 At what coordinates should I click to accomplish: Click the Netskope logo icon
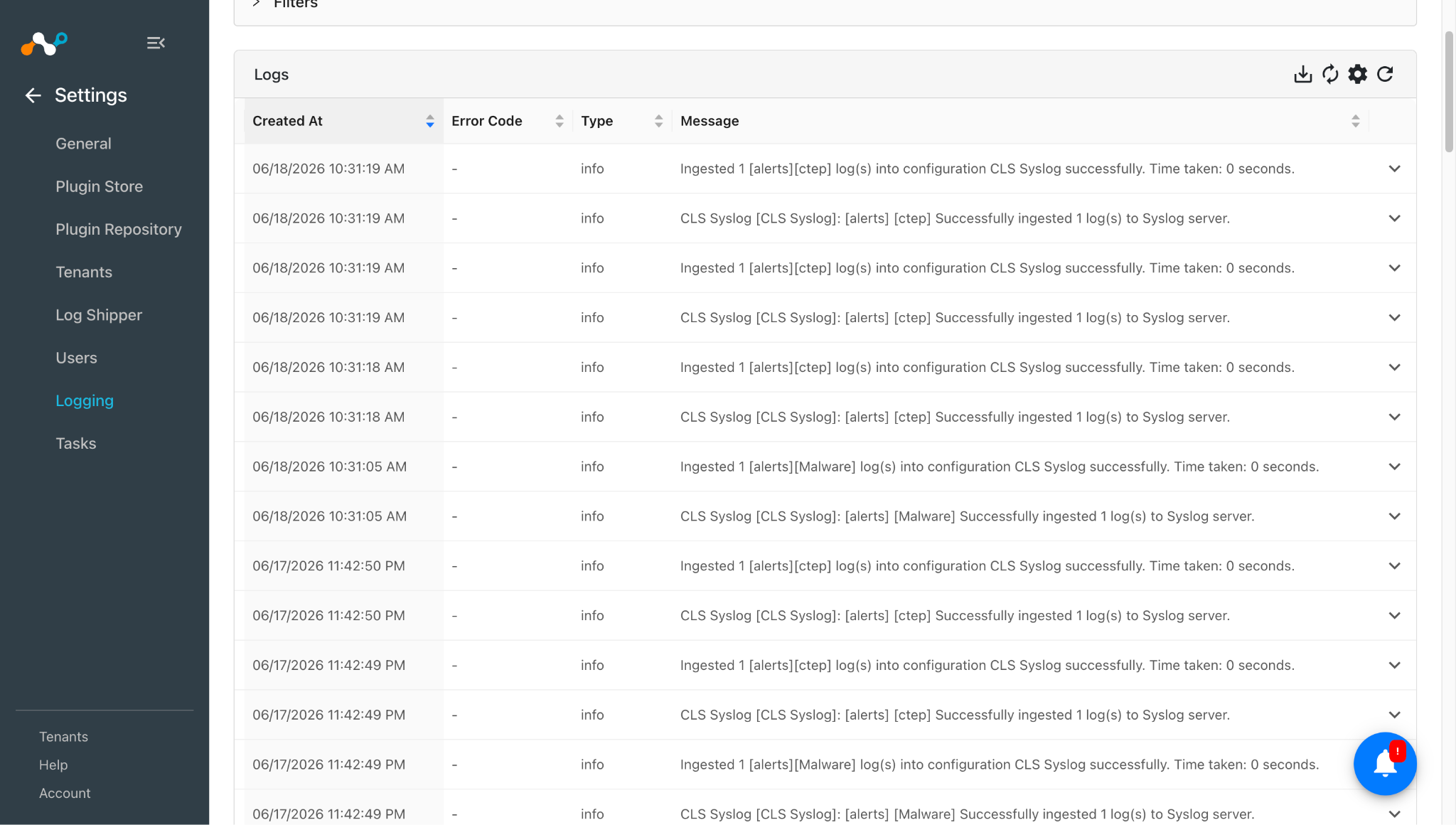pyautogui.click(x=44, y=43)
